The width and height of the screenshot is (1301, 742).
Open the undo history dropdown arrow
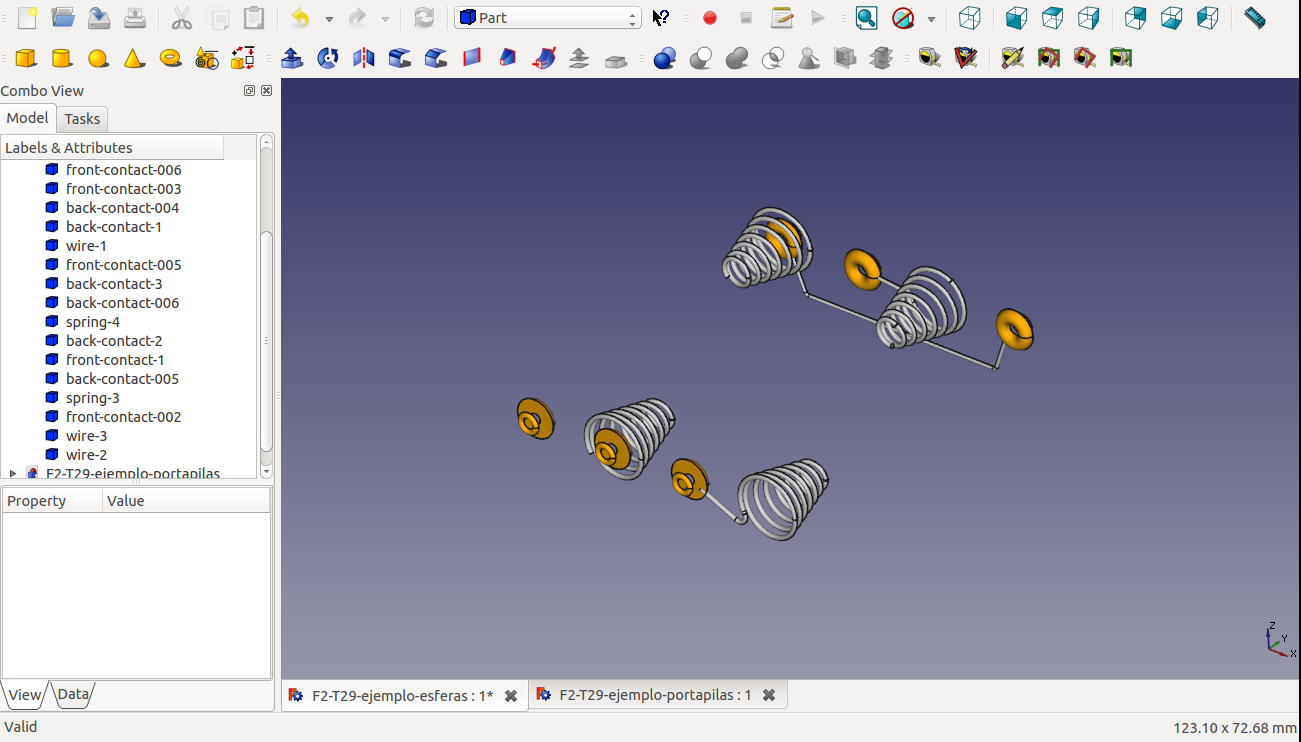click(329, 19)
